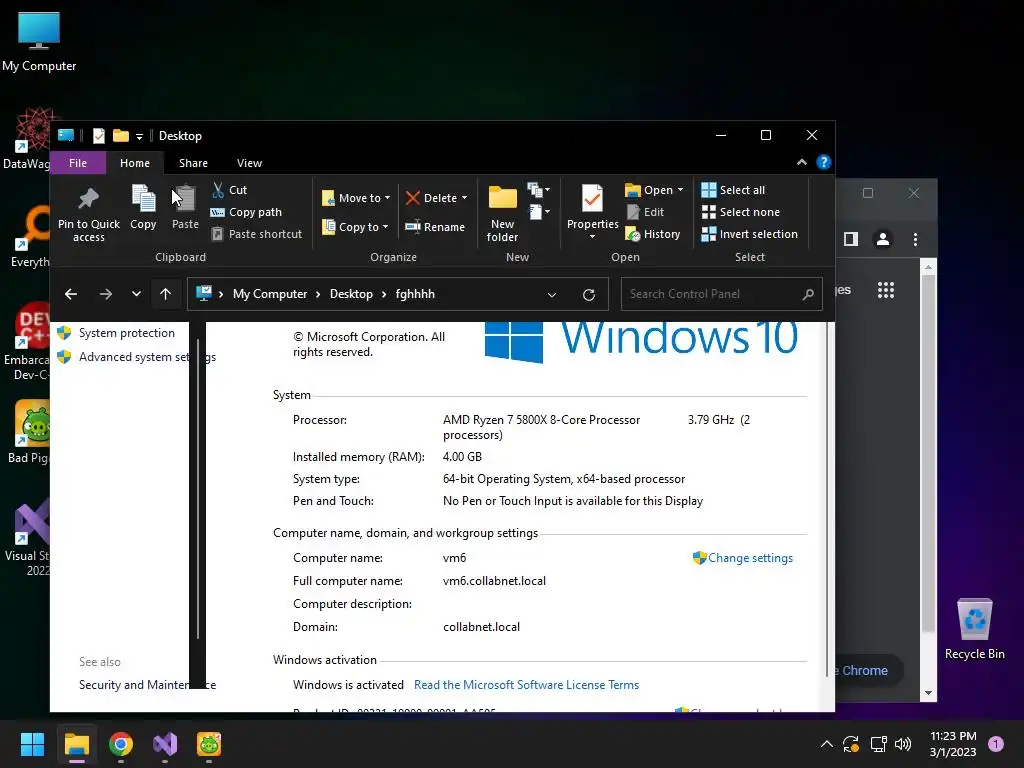The image size is (1024, 768).
Task: Click Select all in ribbon
Action: [733, 190]
